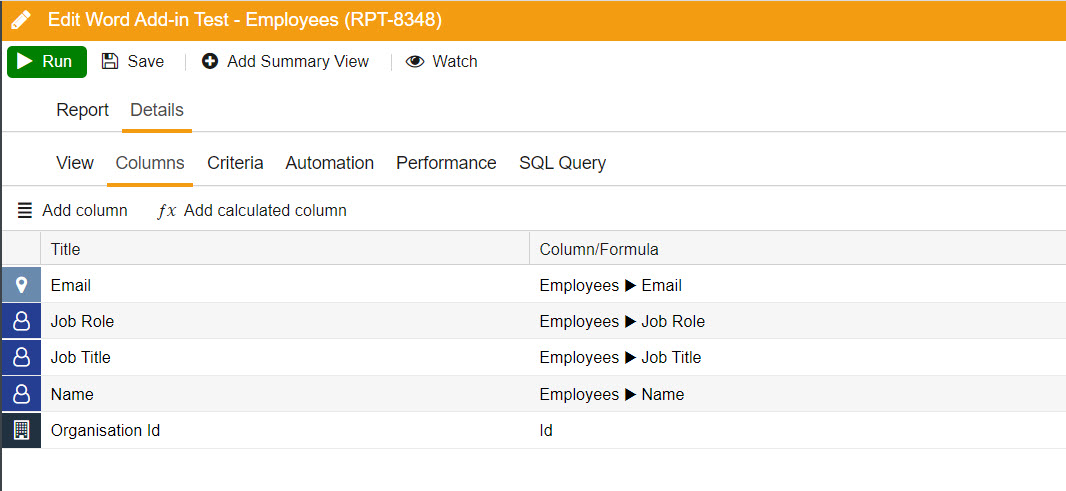Click the 'Employees ▶ Email' formula cell
The width and height of the screenshot is (1066, 491).
(797, 286)
